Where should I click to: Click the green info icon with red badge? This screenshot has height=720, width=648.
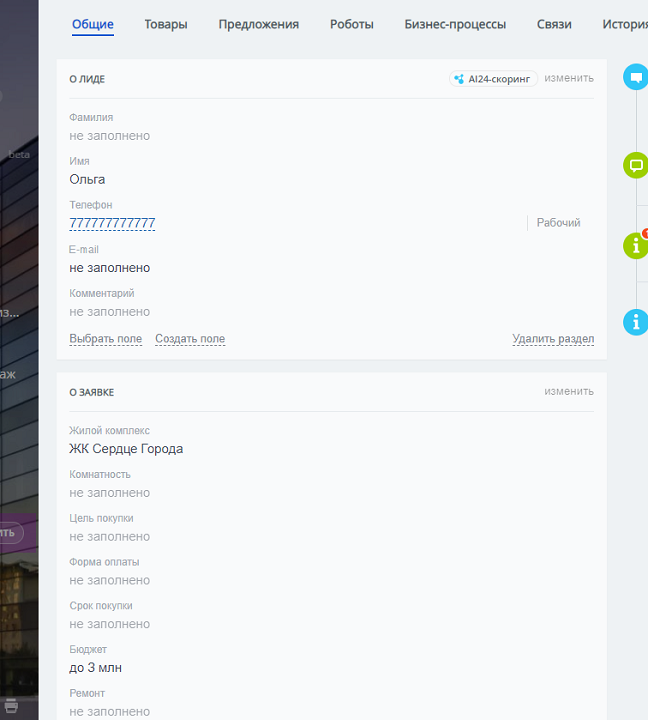(x=636, y=246)
